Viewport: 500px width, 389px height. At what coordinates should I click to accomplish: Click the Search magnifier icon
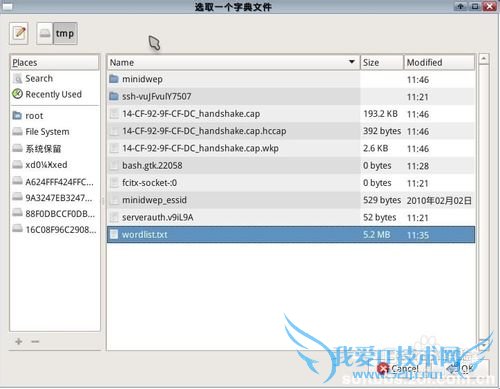click(17, 79)
